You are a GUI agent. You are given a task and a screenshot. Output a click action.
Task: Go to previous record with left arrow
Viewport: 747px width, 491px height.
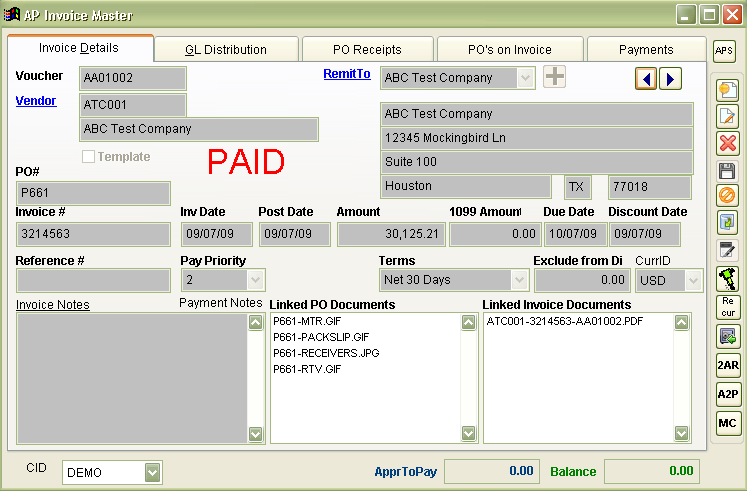(646, 78)
